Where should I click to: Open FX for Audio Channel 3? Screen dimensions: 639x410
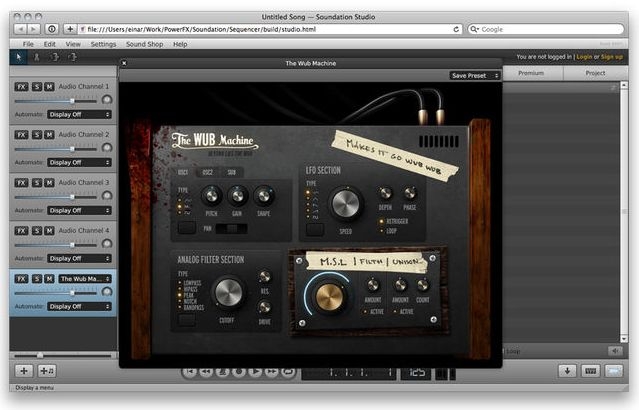click(21, 183)
